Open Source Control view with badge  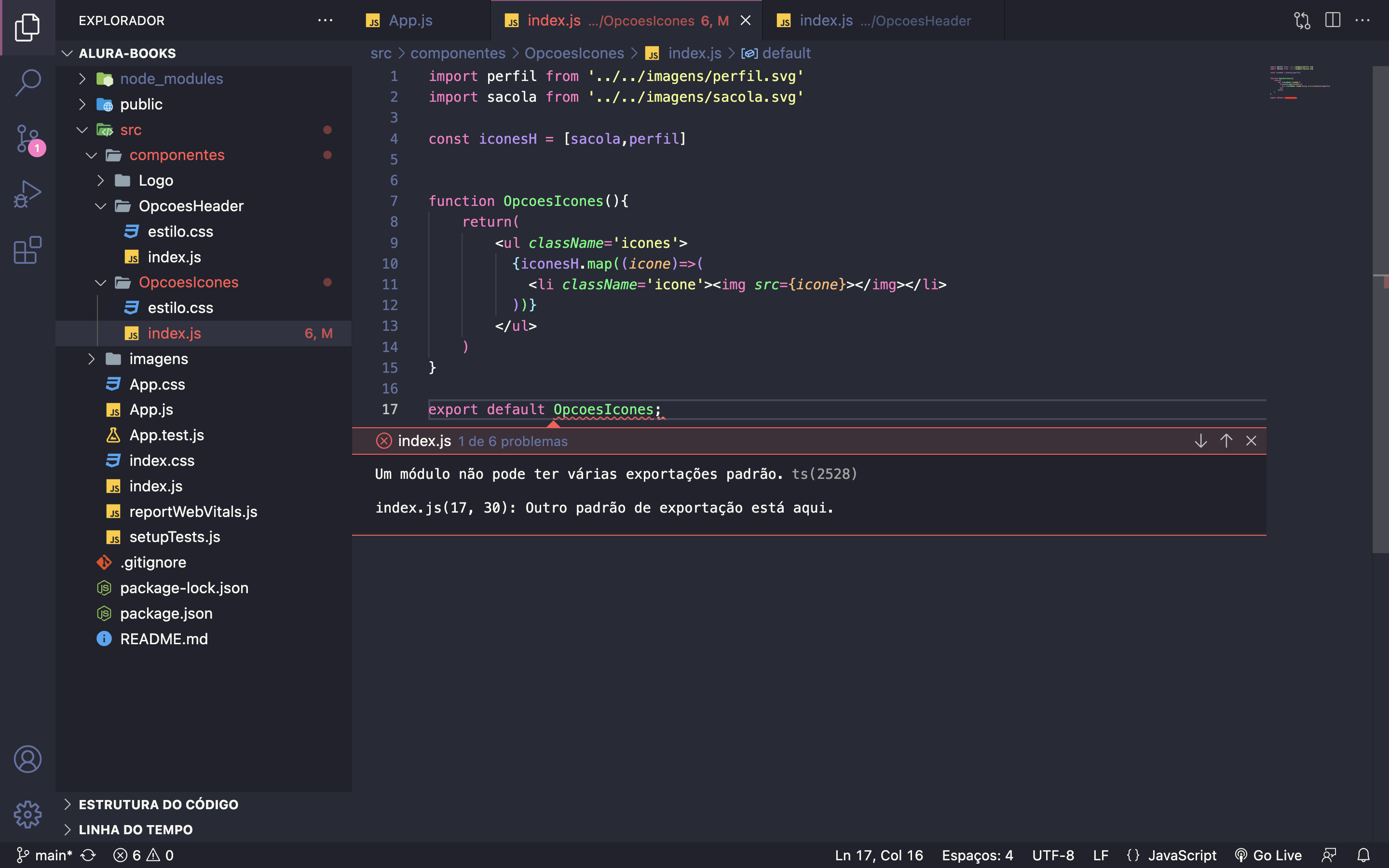[27, 138]
